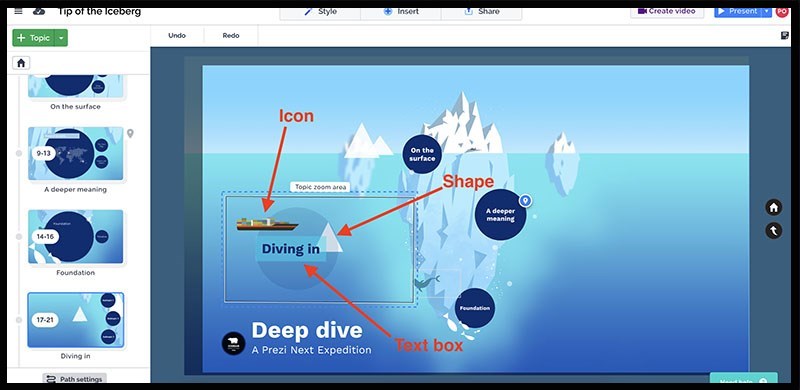Click the Undo button
The height and width of the screenshot is (390, 800).
[x=177, y=36]
